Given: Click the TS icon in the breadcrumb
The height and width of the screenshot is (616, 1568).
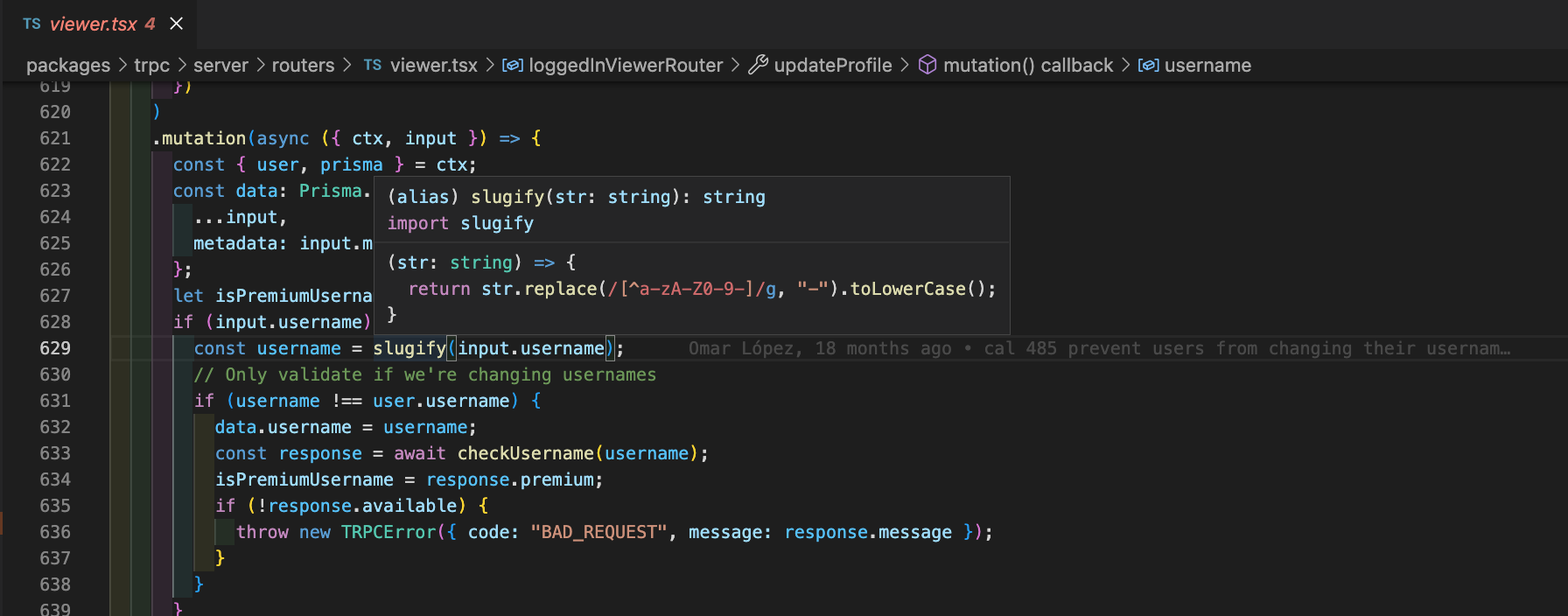Looking at the screenshot, I should (373, 66).
